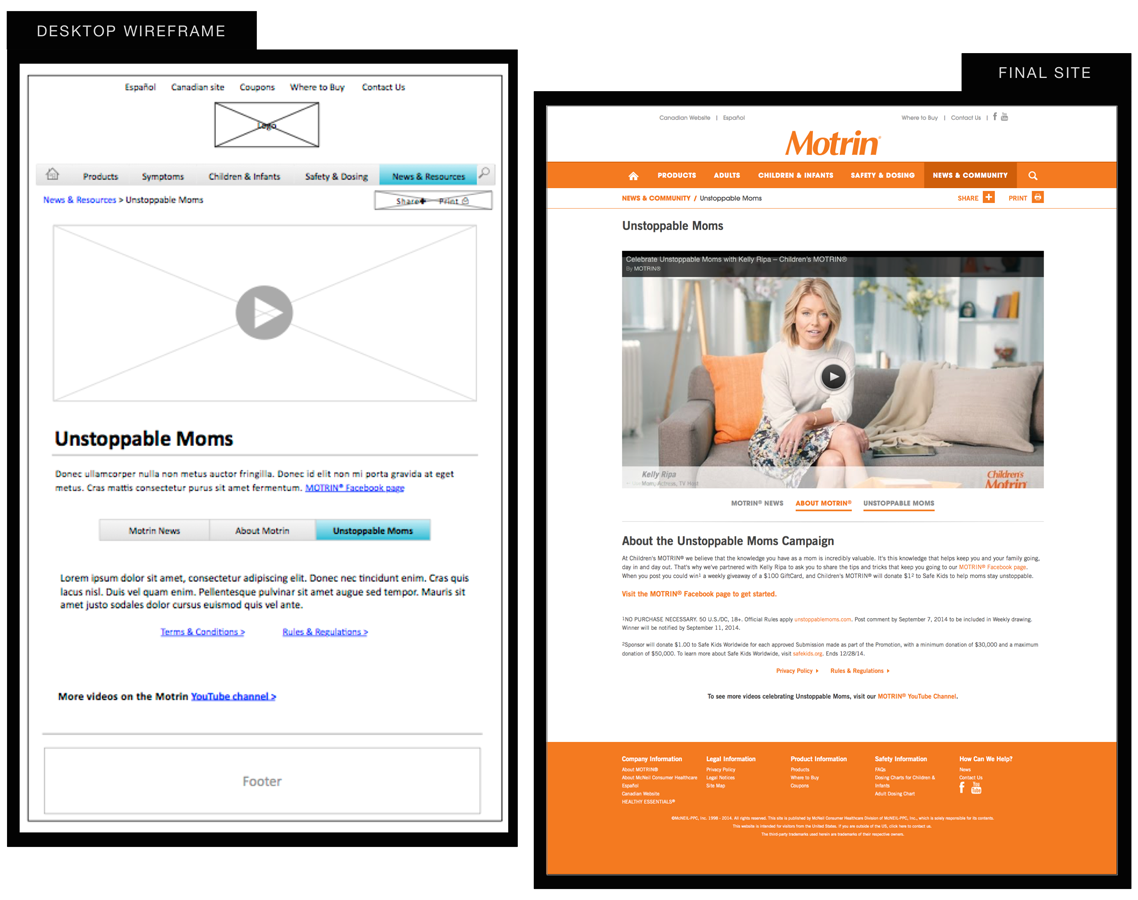Select UNSTOPPABLE MOMS tab under video
Screen dimensions: 1138x900
[x=898, y=503]
